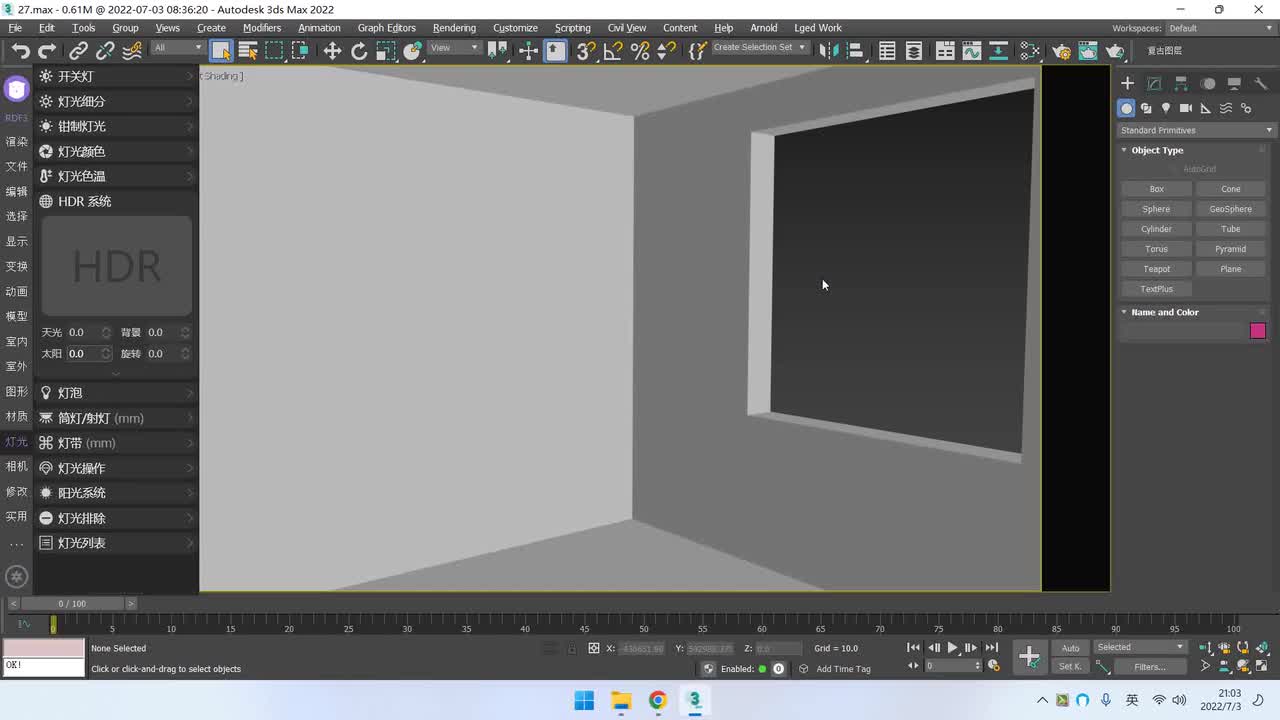The height and width of the screenshot is (720, 1280).
Task: Click the 天光 value spinner arrows
Action: tap(106, 332)
